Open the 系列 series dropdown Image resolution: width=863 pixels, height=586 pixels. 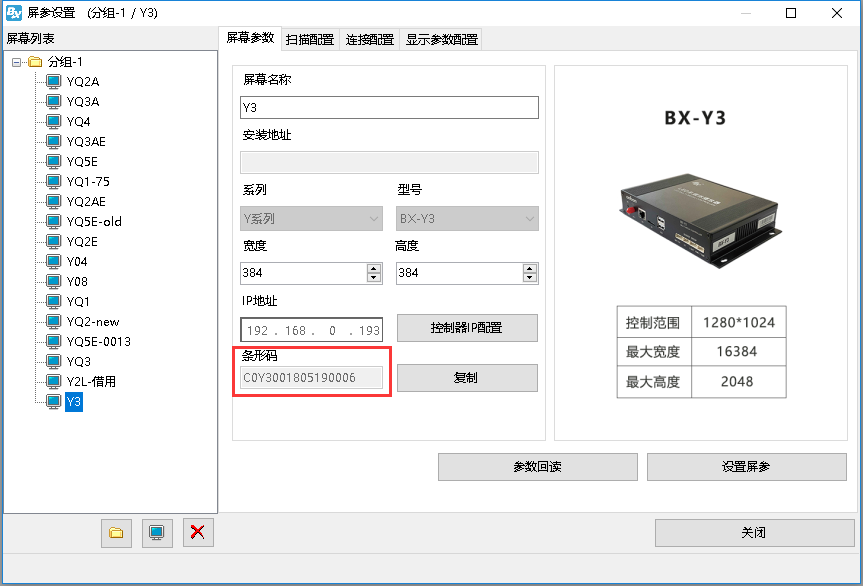(x=311, y=218)
